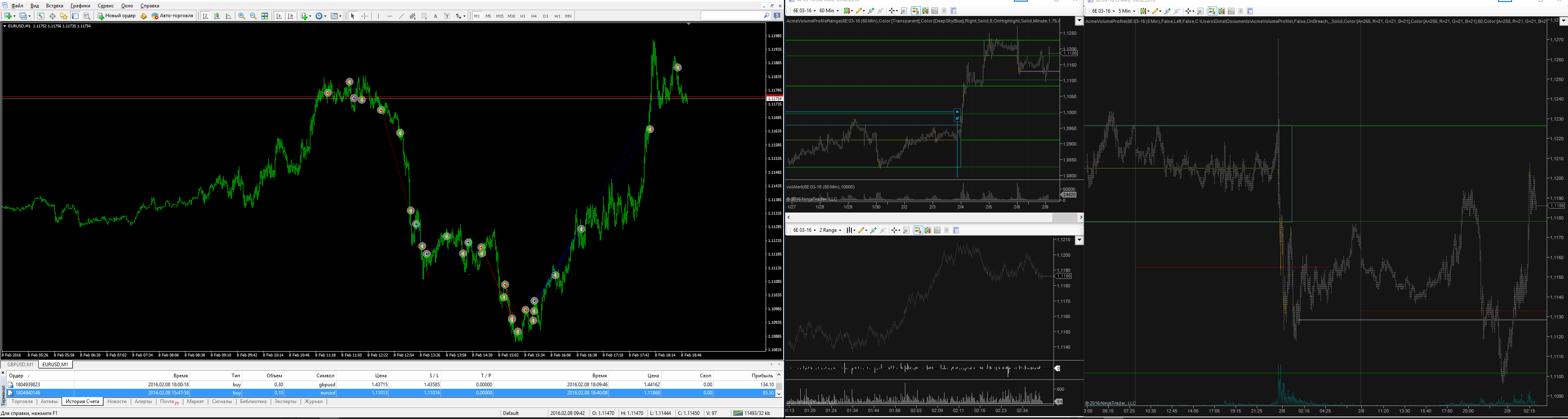Zoom in on MetaTrader chart

[x=242, y=16]
